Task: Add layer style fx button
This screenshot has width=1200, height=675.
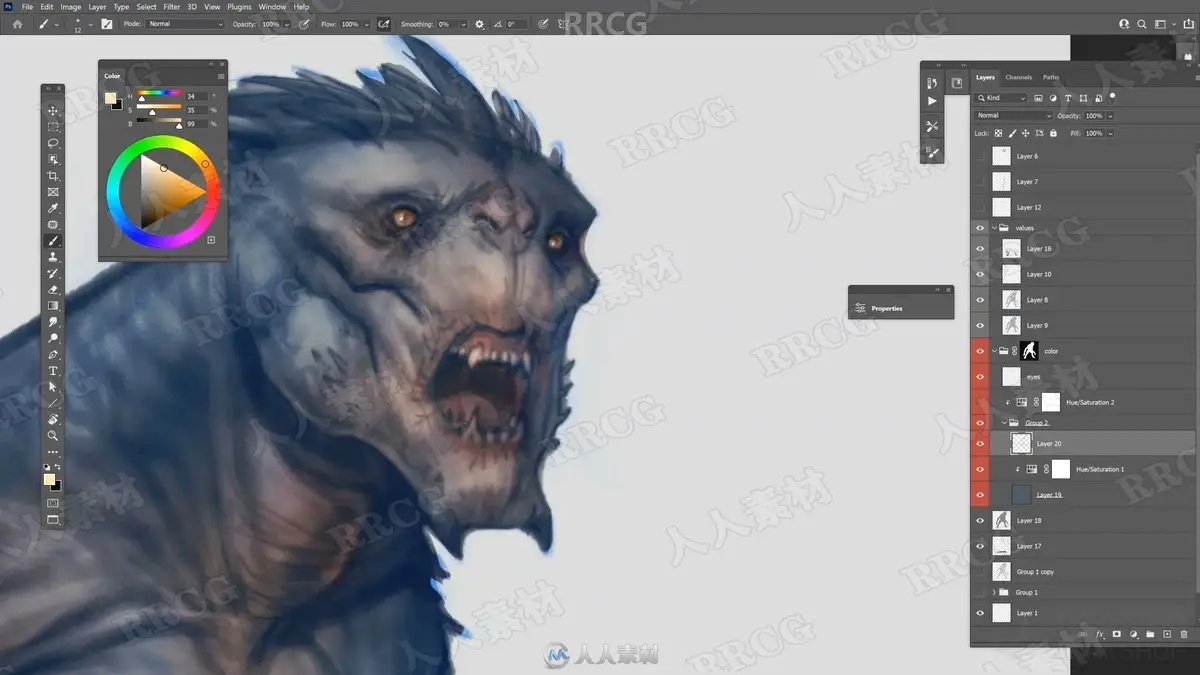Action: 1100,634
